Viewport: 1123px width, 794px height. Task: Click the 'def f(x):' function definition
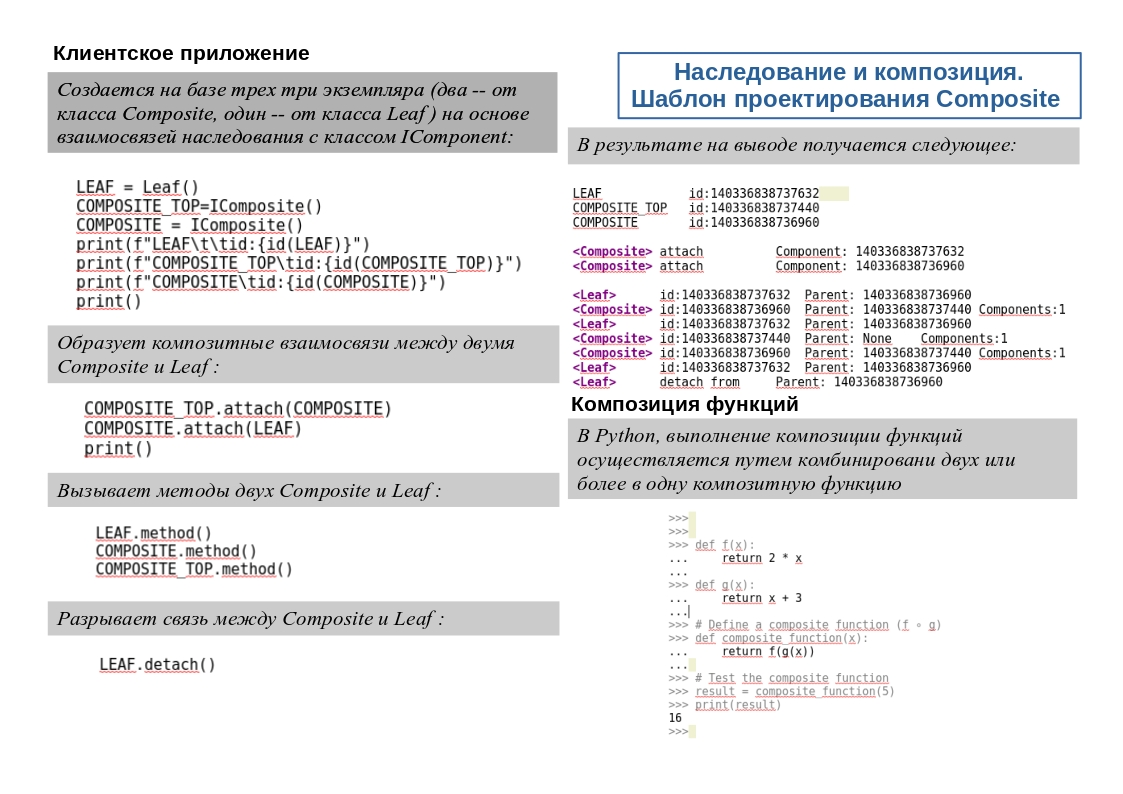pyautogui.click(x=721, y=545)
